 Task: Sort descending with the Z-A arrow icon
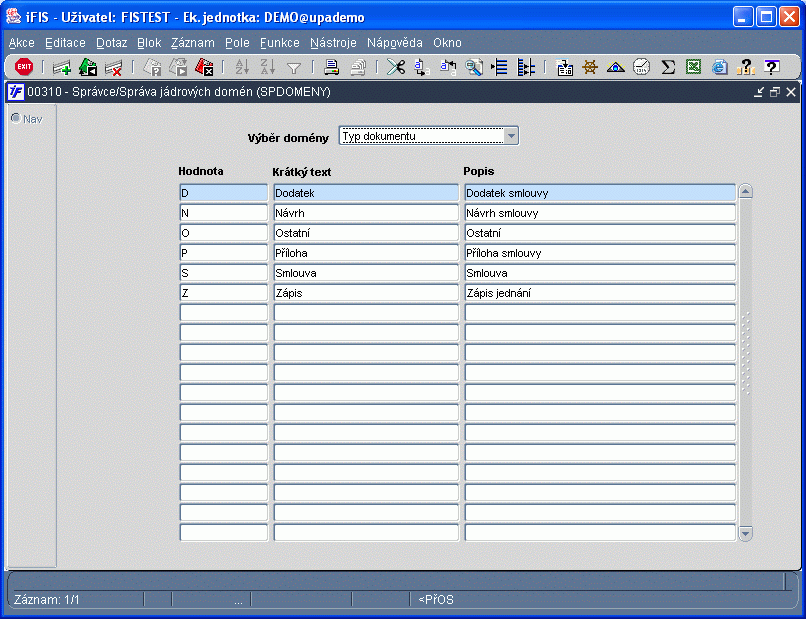(x=268, y=67)
